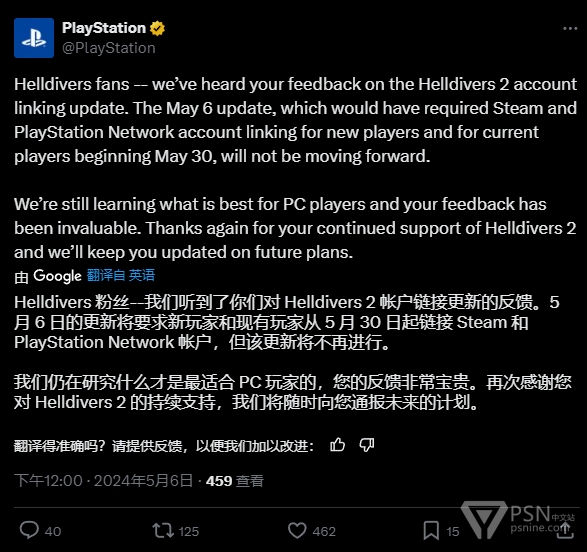
Task: Click the gold verified badge
Action: pos(157,28)
